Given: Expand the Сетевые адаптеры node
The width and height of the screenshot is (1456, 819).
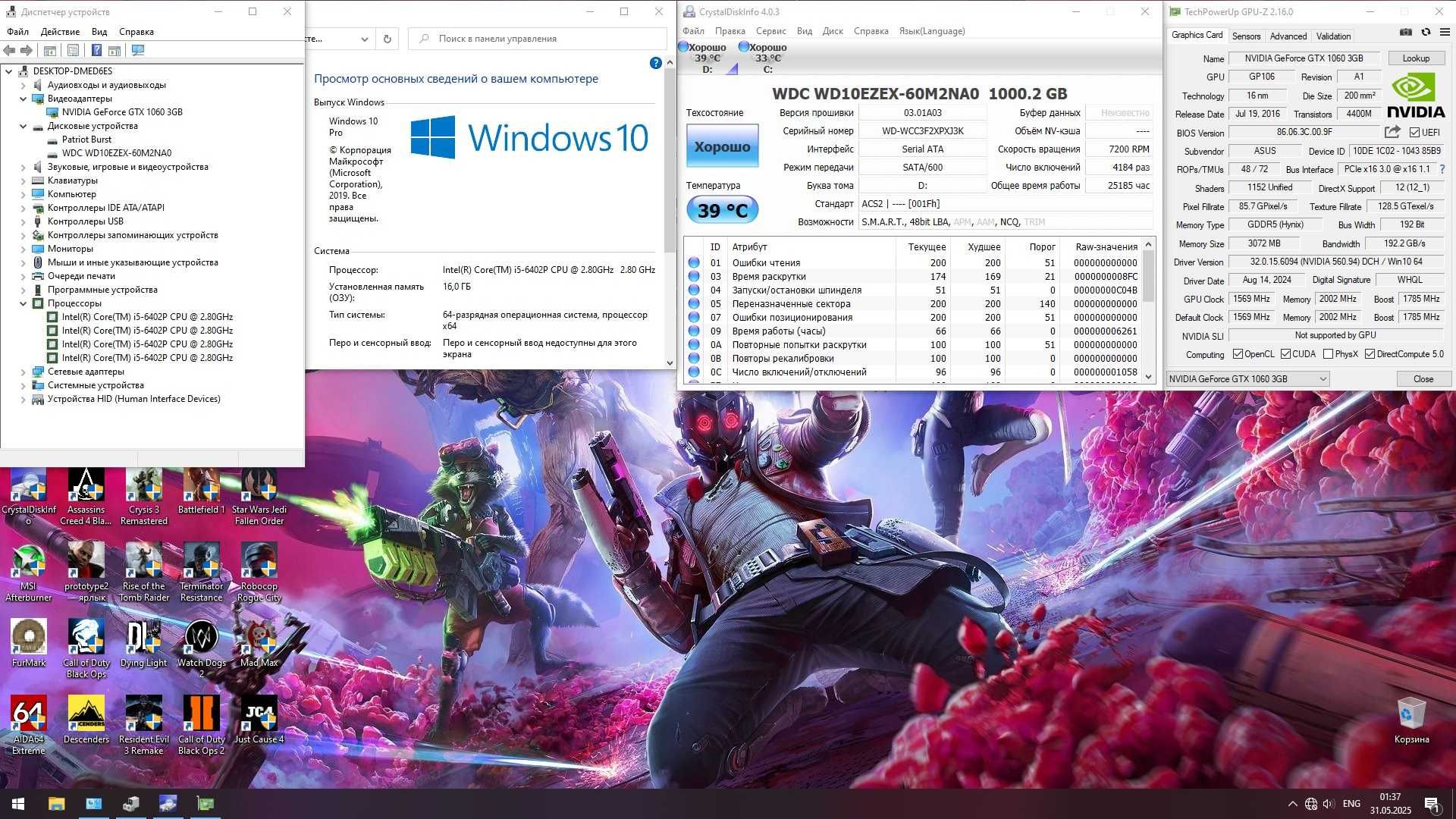Looking at the screenshot, I should tap(23, 372).
